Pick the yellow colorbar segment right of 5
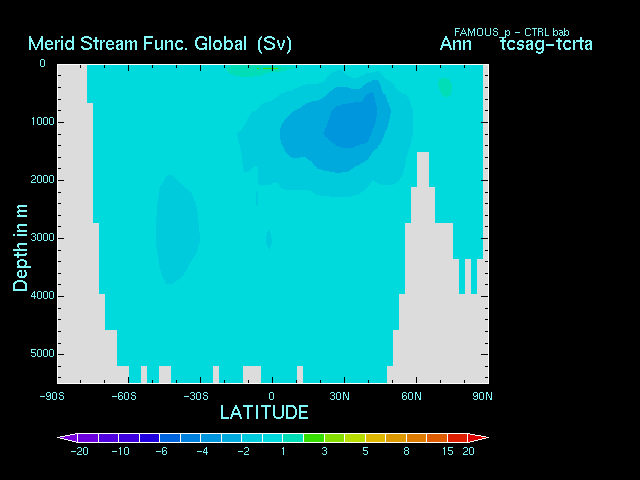The width and height of the screenshot is (640, 480). point(376,438)
